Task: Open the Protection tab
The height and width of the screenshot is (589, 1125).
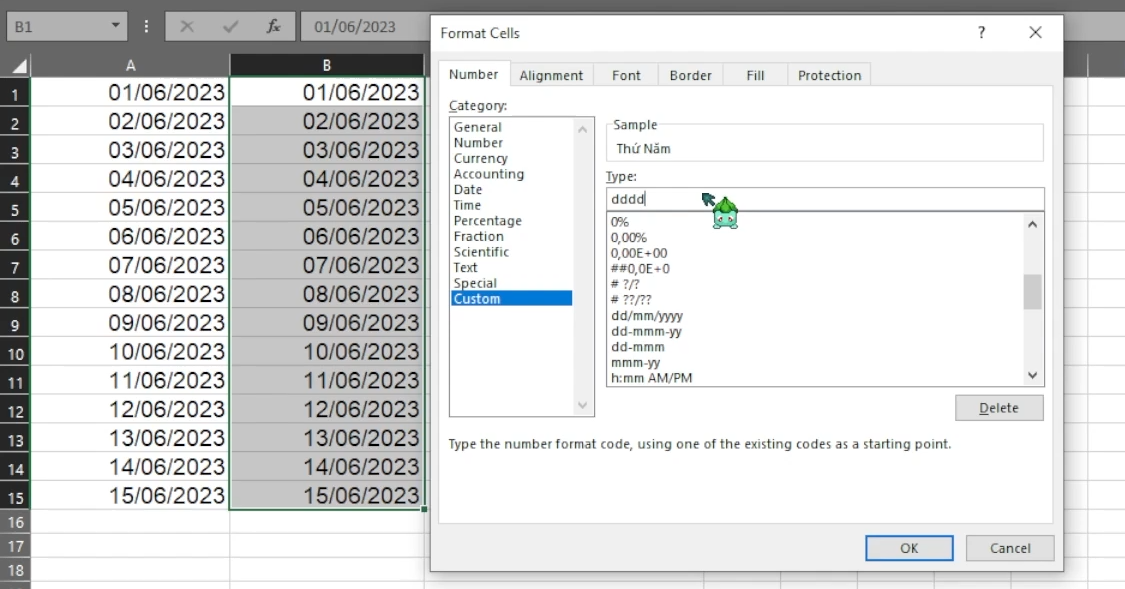Action: pos(828,74)
